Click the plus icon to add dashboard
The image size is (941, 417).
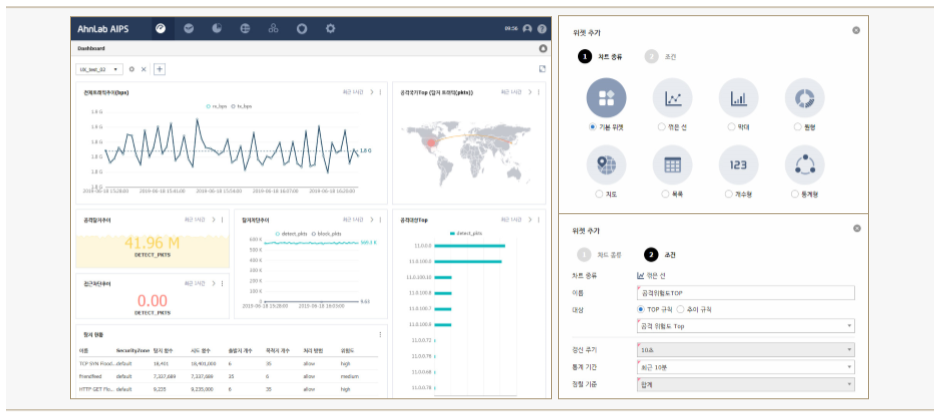tap(160, 69)
